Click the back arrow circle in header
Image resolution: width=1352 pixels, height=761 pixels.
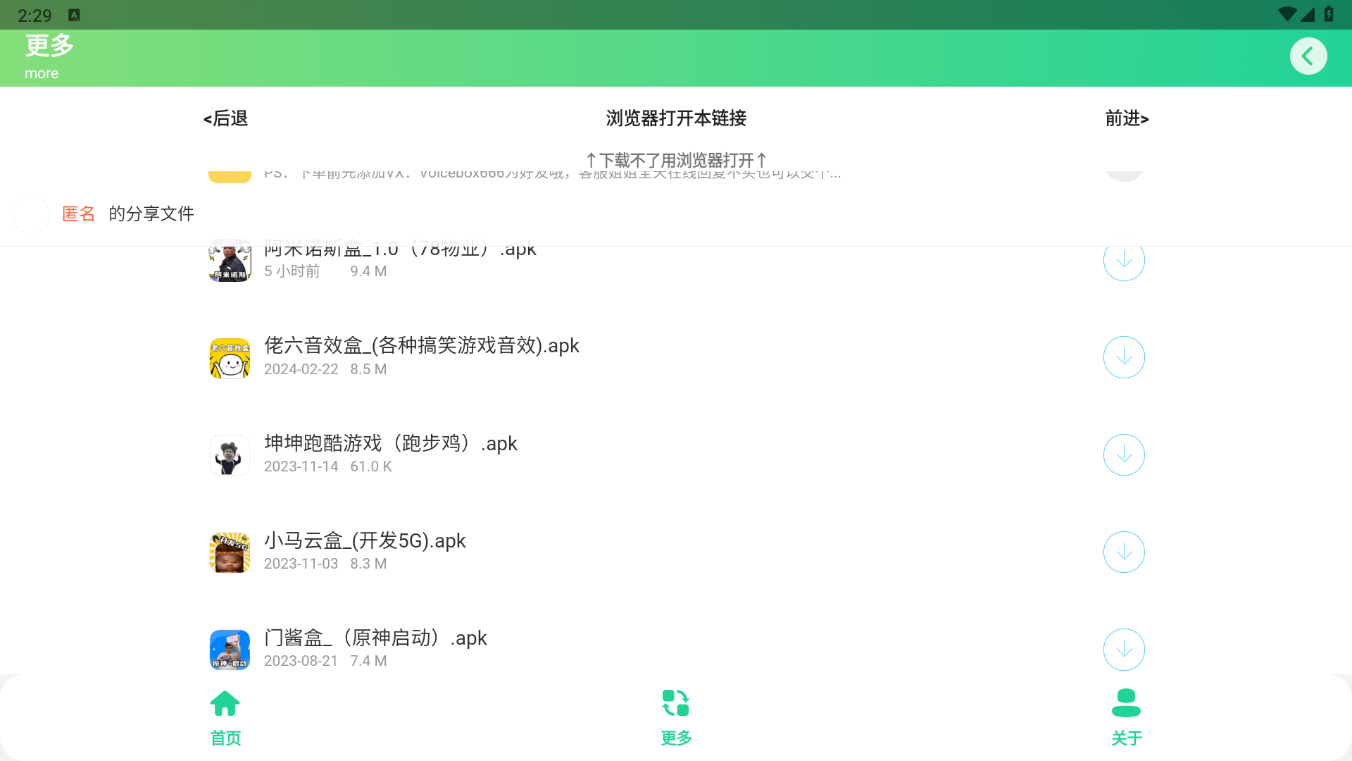coord(1308,56)
